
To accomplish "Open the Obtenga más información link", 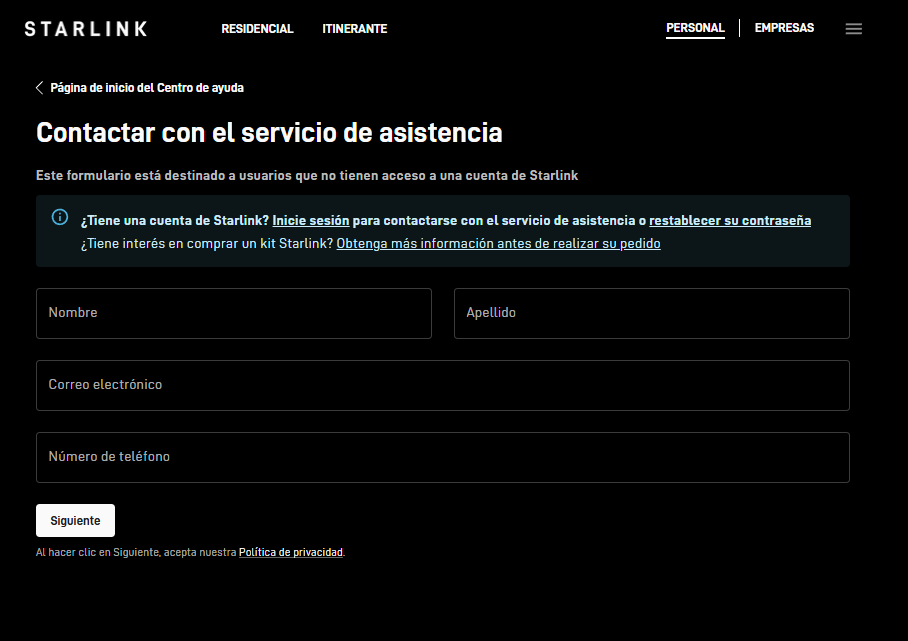I will [498, 243].
